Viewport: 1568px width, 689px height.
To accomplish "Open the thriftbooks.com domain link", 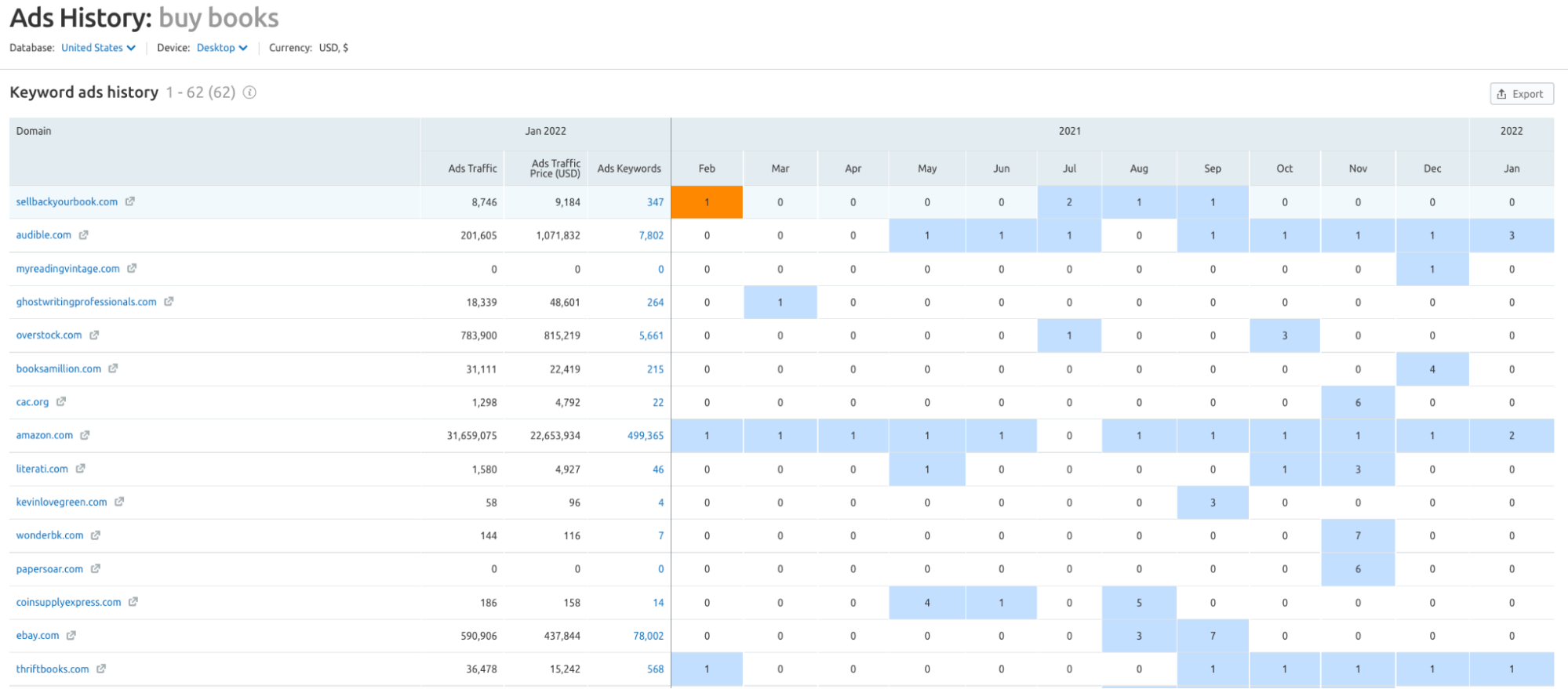I will (x=53, y=669).
